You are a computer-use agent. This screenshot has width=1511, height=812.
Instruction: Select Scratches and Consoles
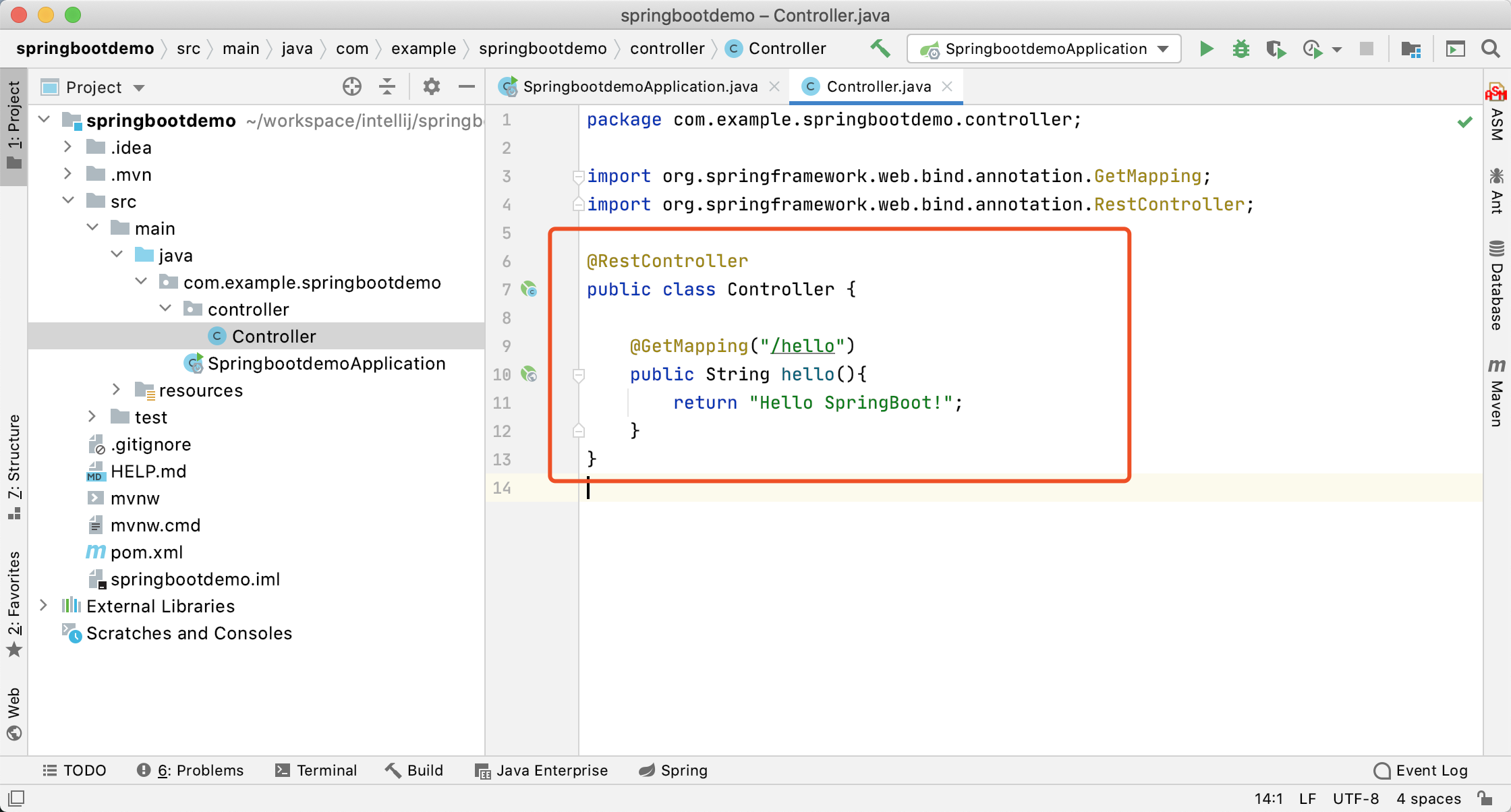pos(189,633)
